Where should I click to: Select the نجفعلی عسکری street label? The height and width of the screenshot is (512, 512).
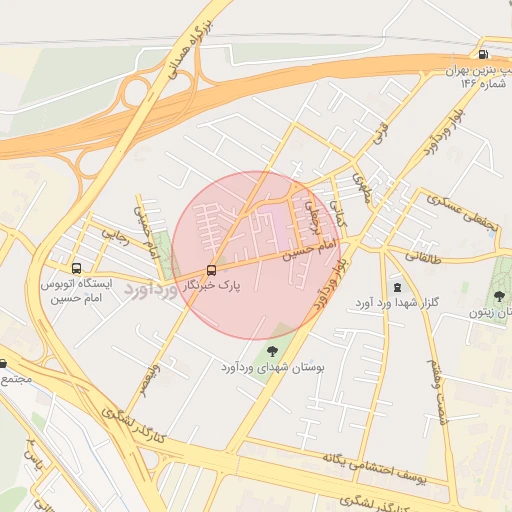pyautogui.click(x=462, y=213)
